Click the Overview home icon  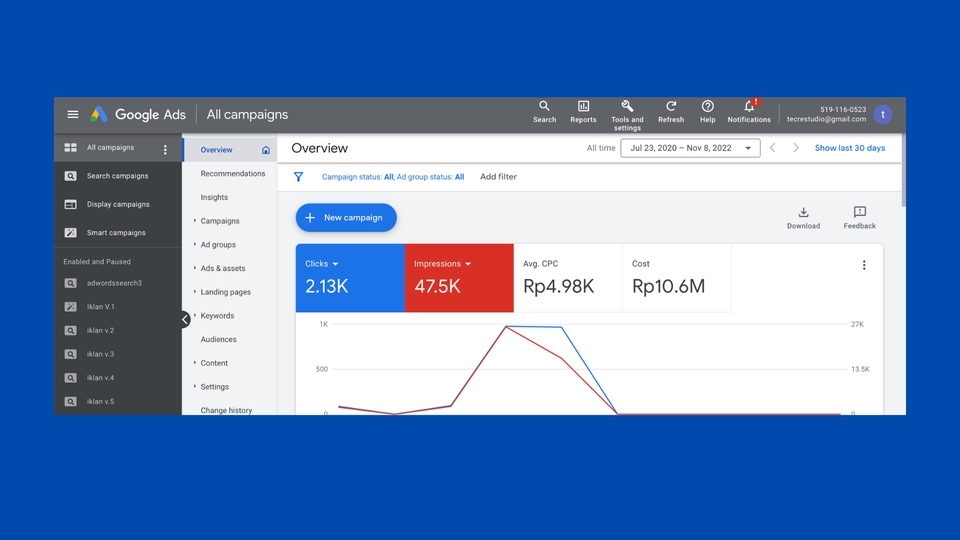click(x=266, y=150)
